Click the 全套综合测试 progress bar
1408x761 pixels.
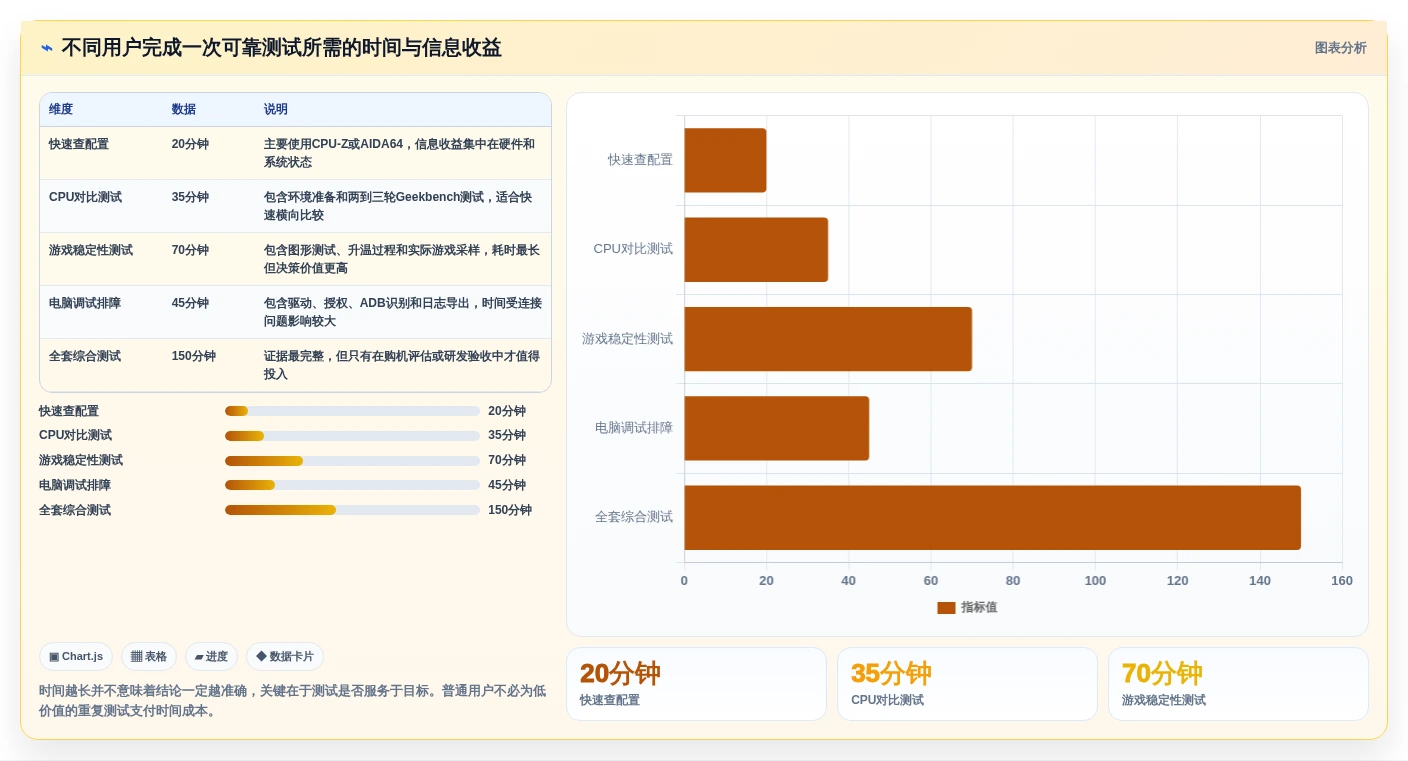point(352,510)
